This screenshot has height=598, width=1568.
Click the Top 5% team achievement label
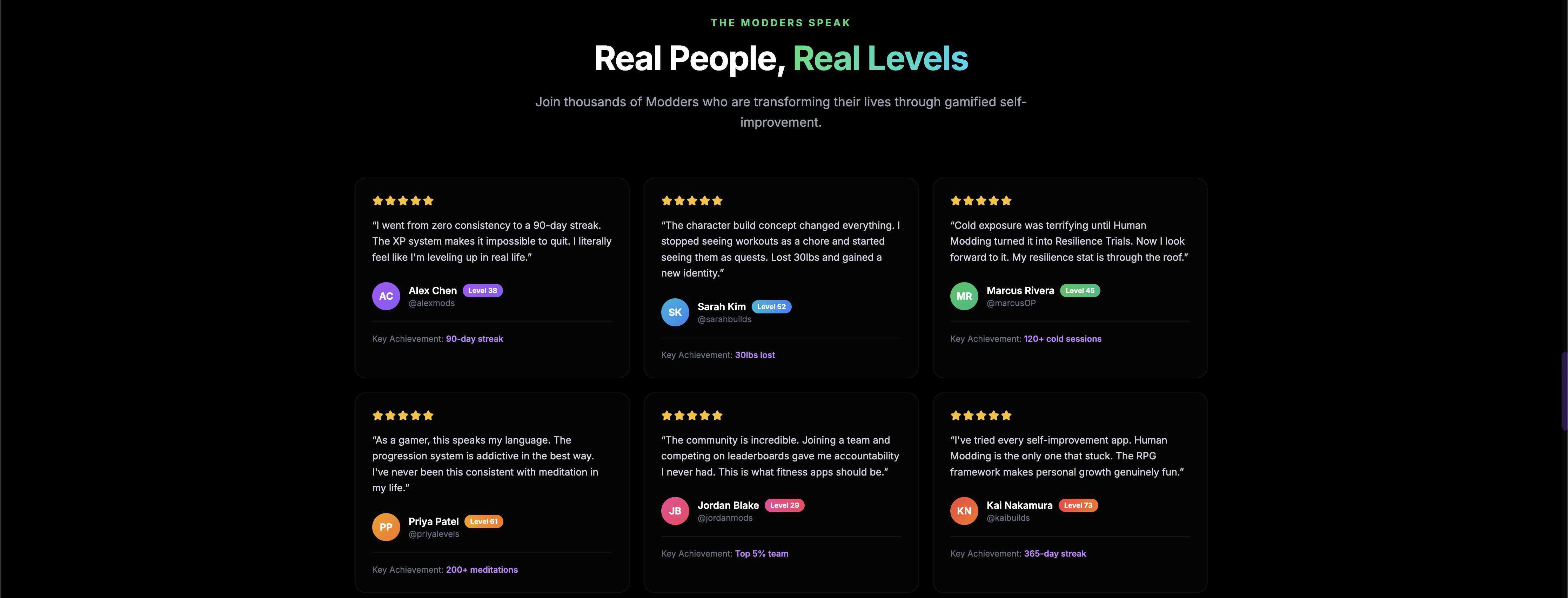761,553
